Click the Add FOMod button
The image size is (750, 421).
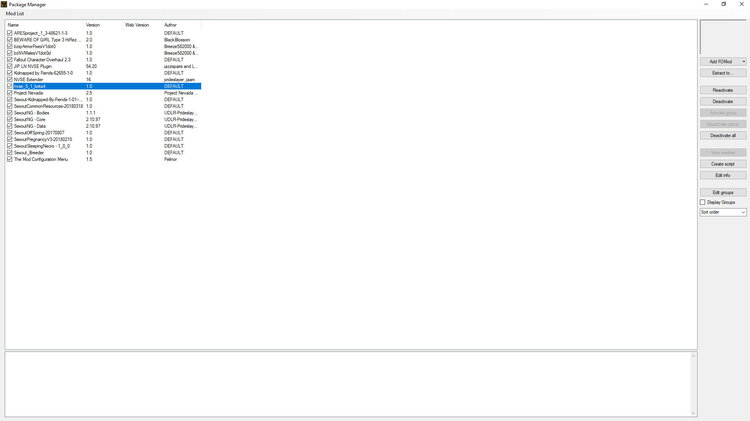tap(720, 62)
